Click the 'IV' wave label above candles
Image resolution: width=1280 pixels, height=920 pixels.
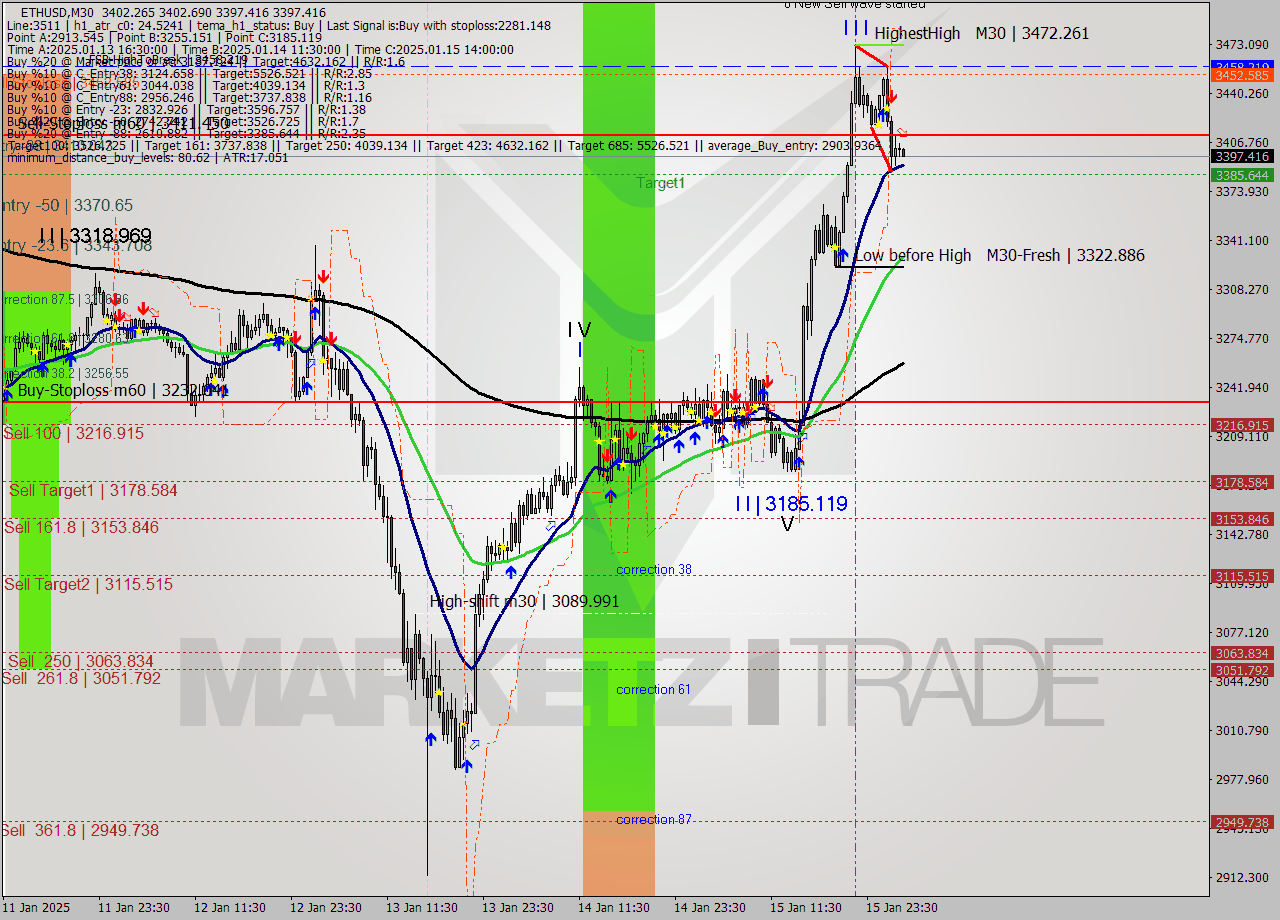579,329
